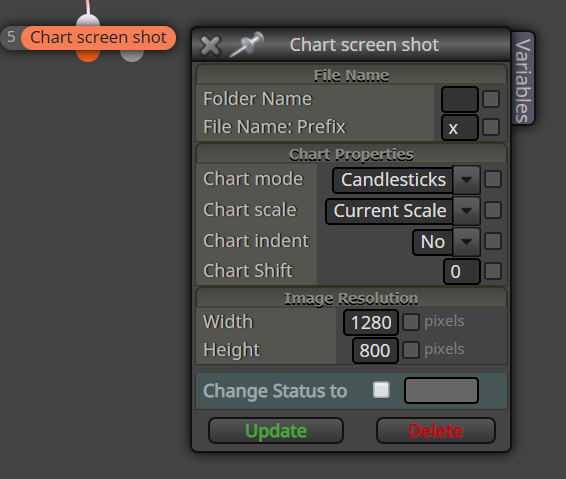The image size is (566, 479).
Task: Tick the checkbox beside File Name: Prefix
Action: coord(491,127)
